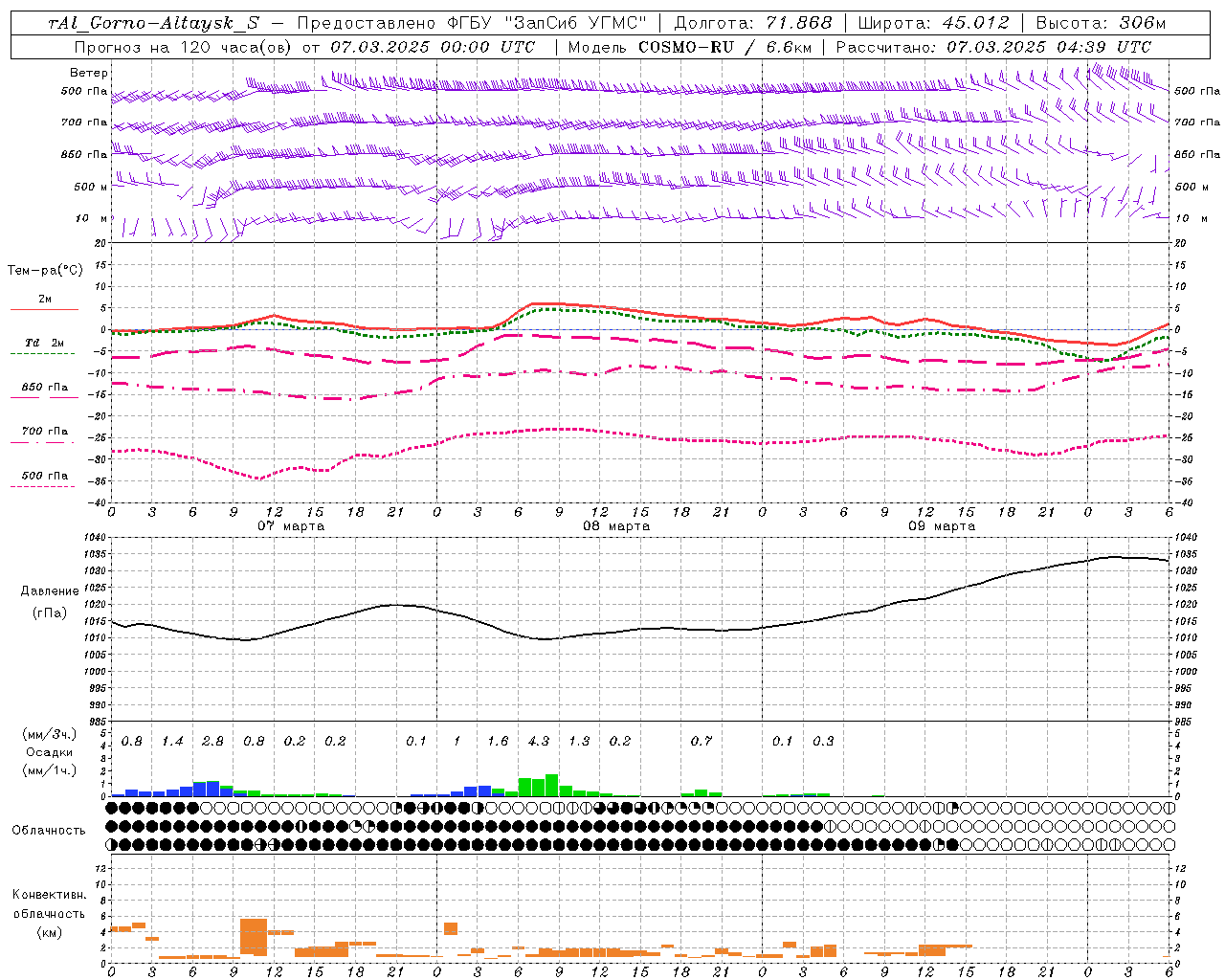Viewport: 1225px width, 980px height.
Task: Select the (мм/3ч.) precipitation unit label
Action: [50, 735]
